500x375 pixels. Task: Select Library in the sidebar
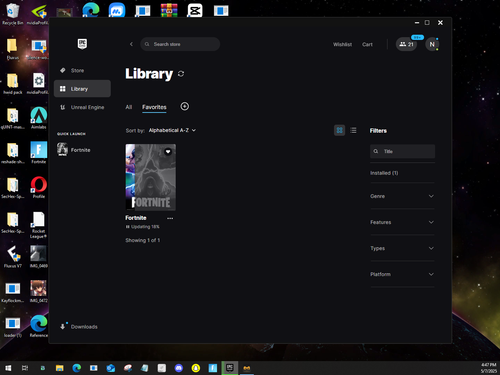coord(82,89)
